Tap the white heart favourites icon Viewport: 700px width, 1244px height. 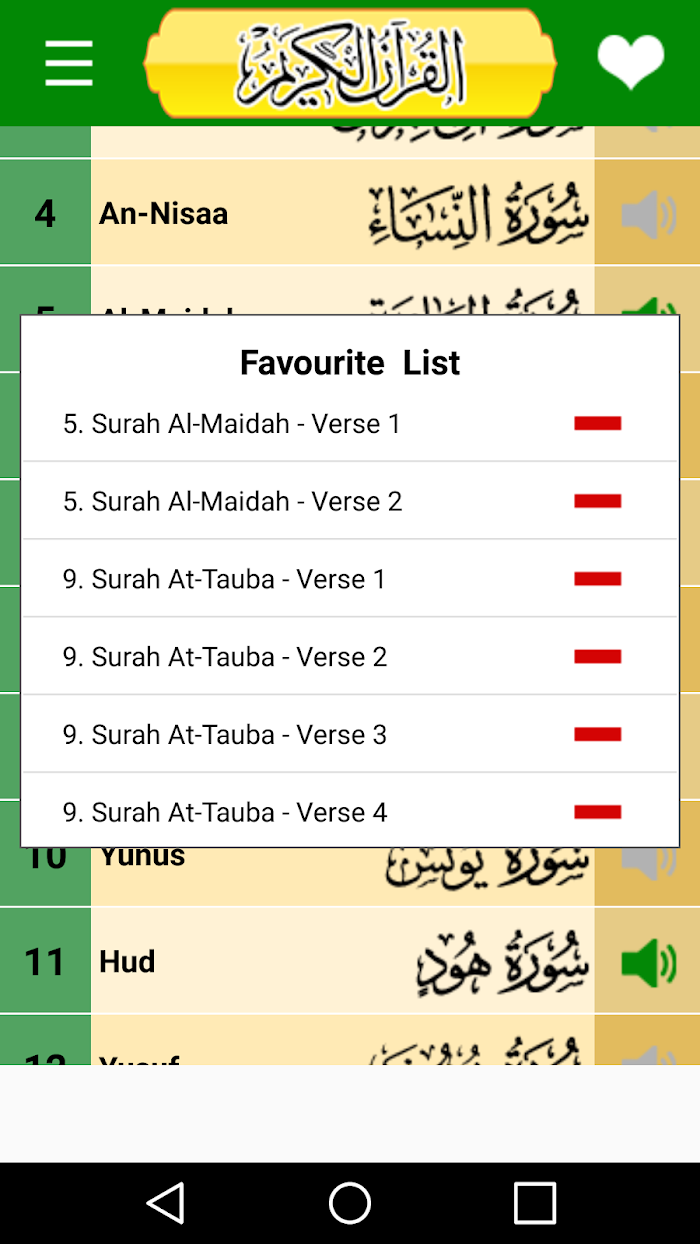(630, 62)
